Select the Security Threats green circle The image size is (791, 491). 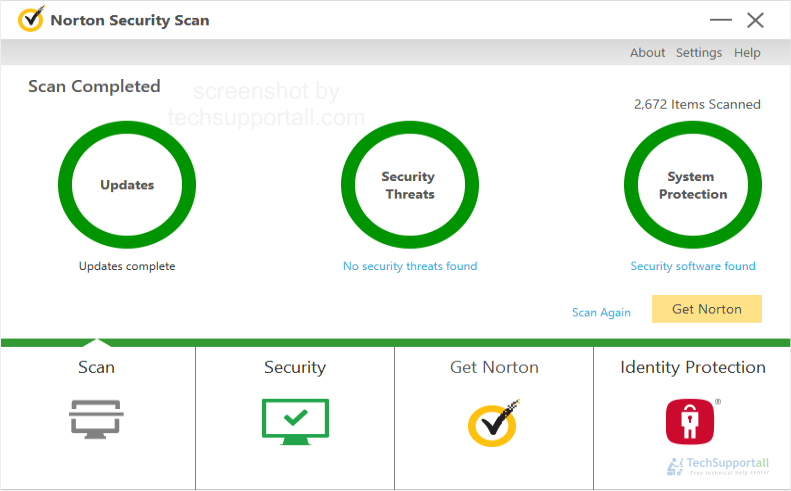(x=410, y=185)
